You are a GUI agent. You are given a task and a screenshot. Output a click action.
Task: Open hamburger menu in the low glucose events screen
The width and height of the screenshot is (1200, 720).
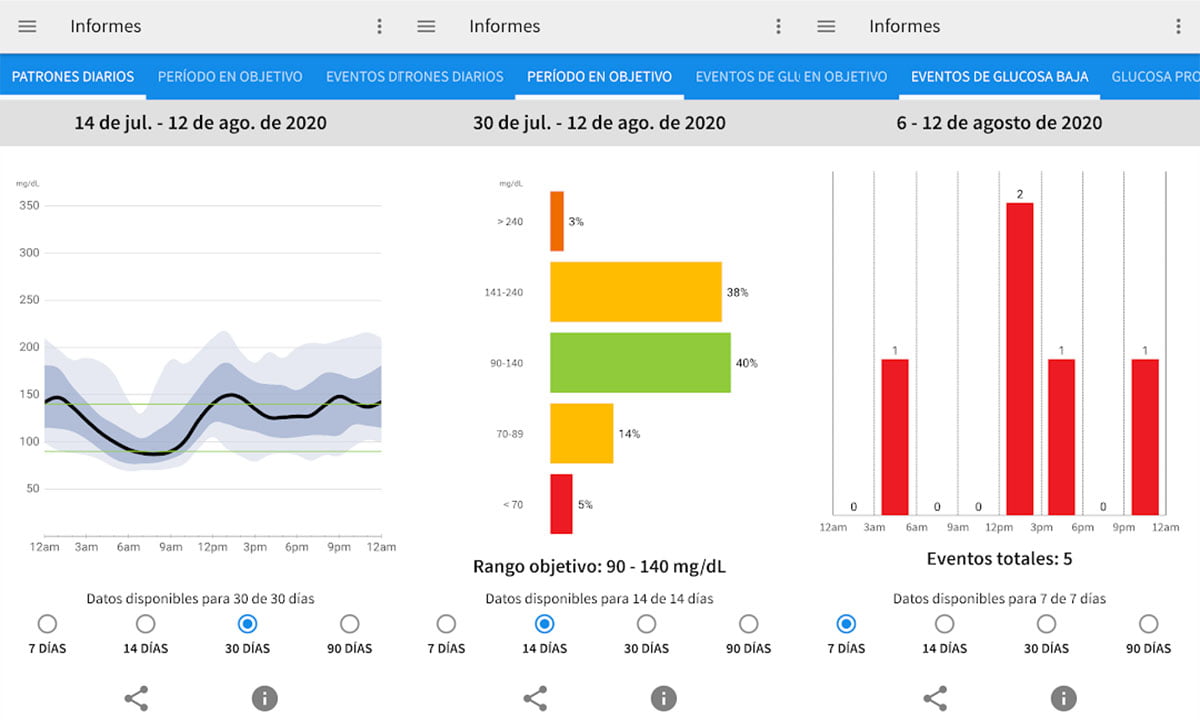click(x=826, y=27)
